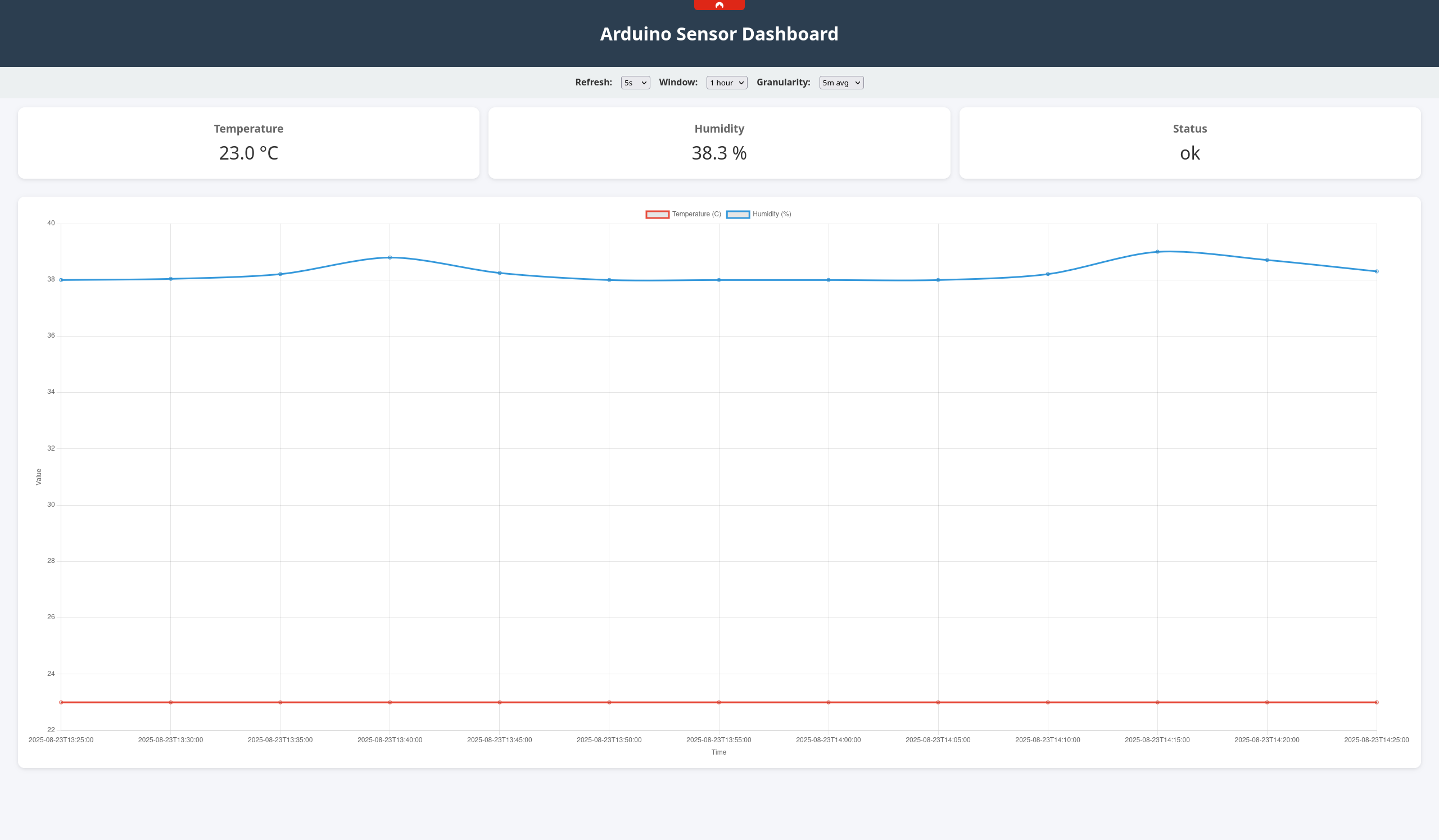Click the red Temperature legend swatch
Screen dimensions: 1439x840
click(657, 215)
